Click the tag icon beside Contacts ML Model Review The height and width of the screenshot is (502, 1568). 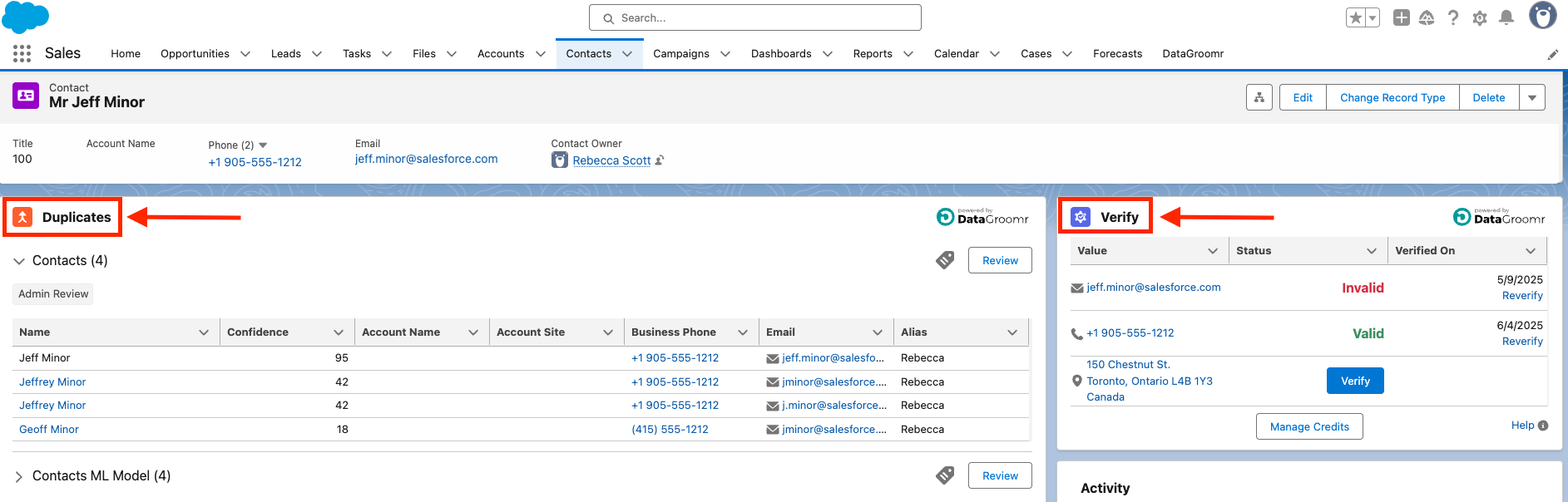click(x=945, y=475)
